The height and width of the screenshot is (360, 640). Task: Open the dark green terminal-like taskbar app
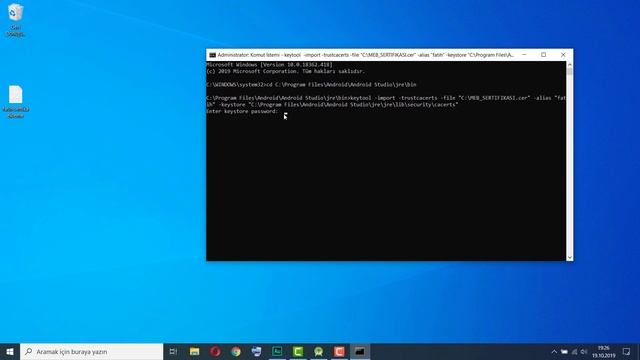tap(277, 351)
